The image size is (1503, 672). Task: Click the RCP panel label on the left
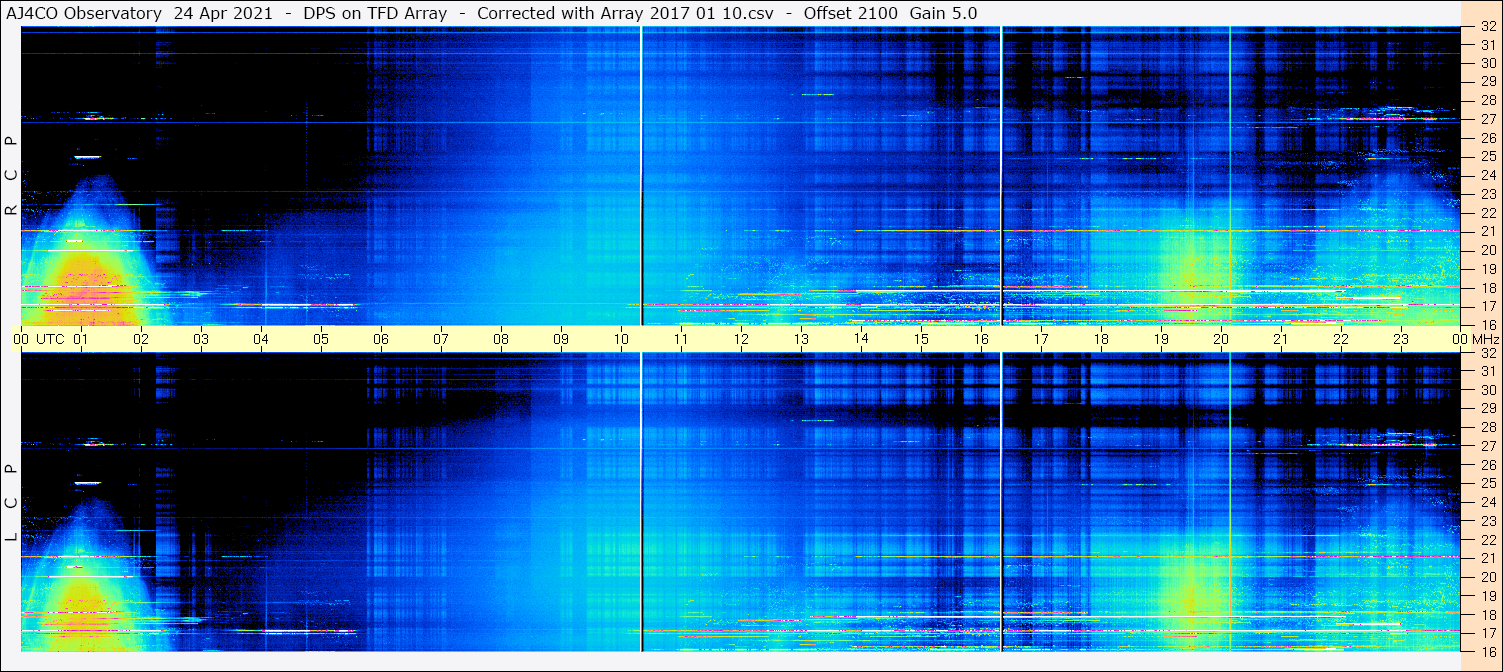click(11, 176)
